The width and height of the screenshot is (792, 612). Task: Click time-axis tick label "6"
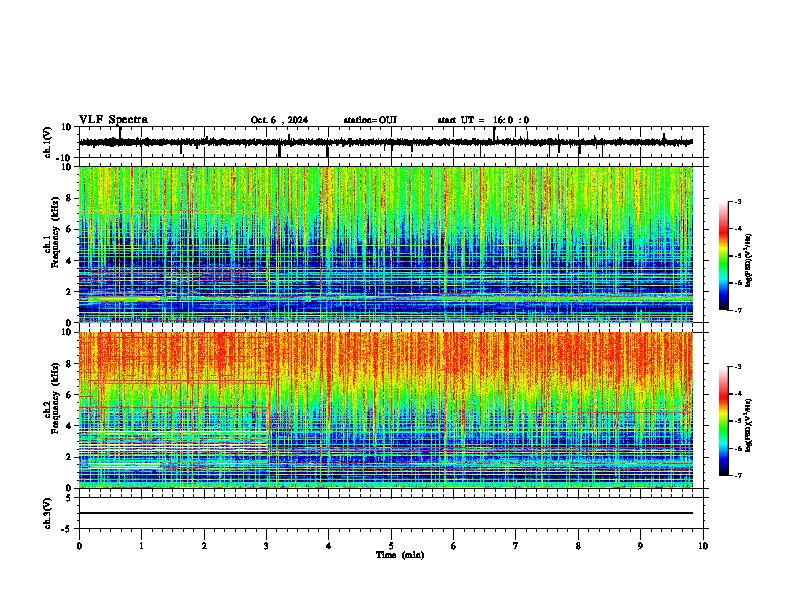(x=453, y=546)
